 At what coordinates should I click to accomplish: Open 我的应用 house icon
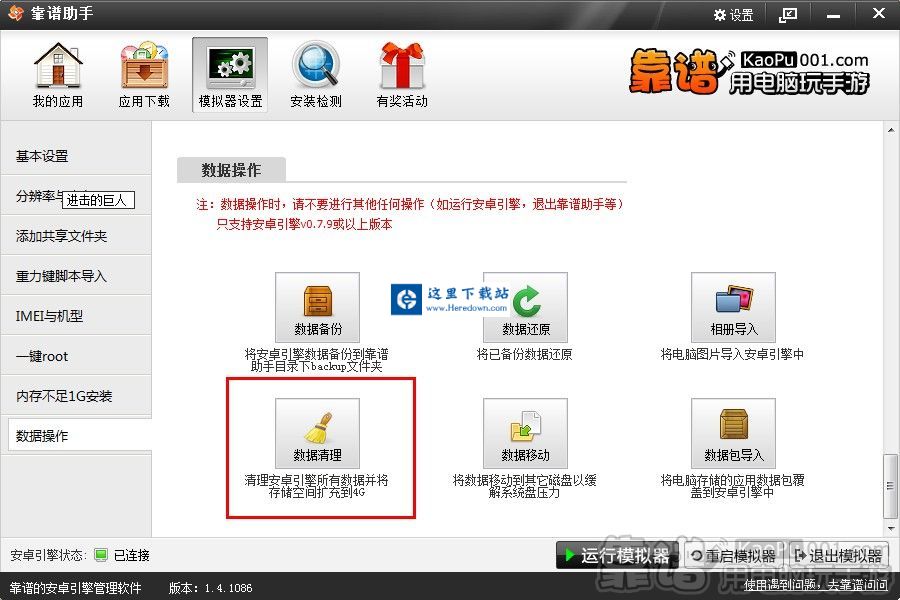57,75
